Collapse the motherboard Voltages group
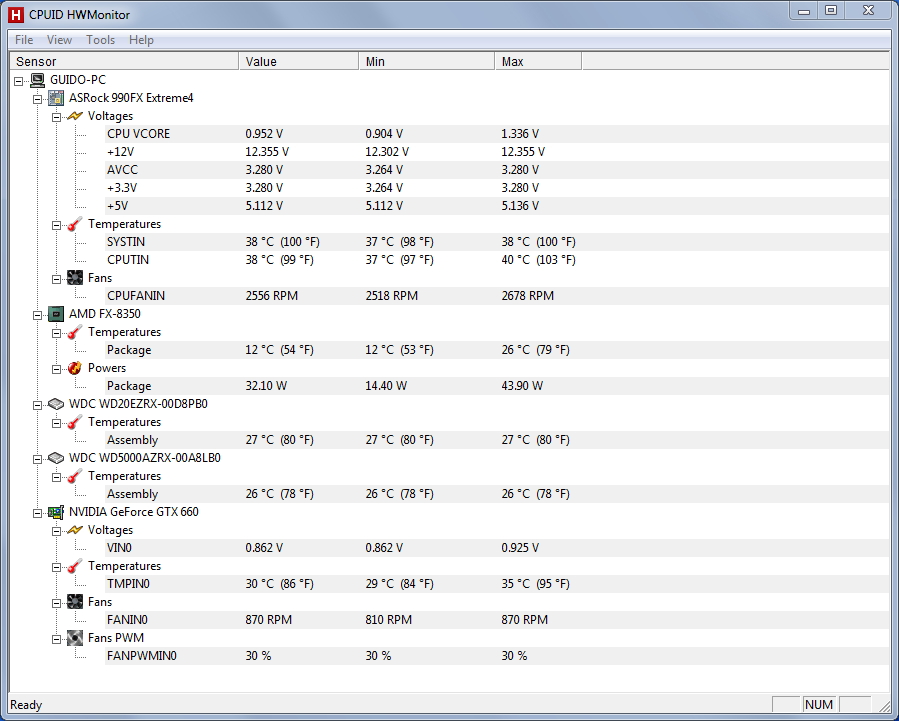 57,117
